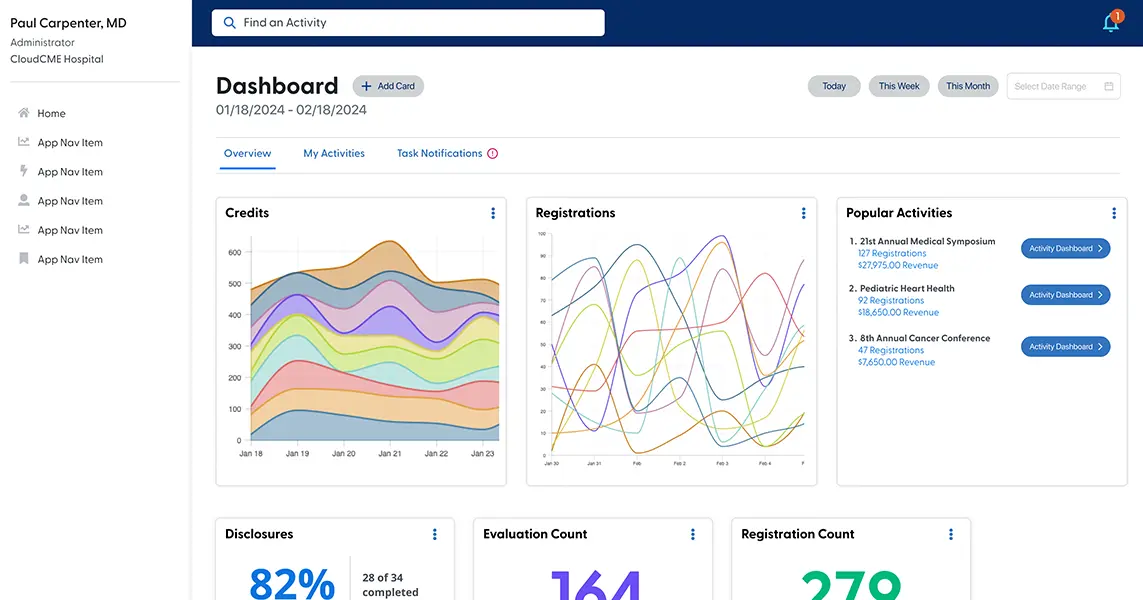Click the Home icon in sidebar
1143x600 pixels.
[24, 113]
